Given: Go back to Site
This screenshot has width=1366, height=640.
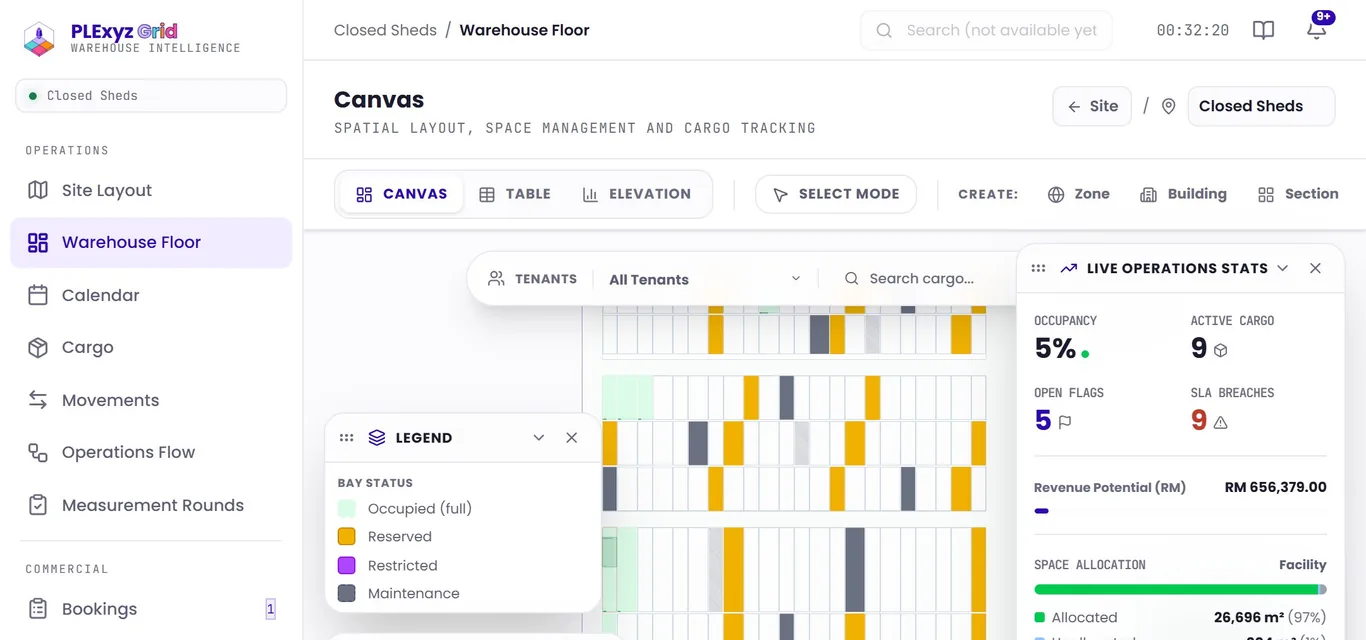Looking at the screenshot, I should pos(1092,106).
